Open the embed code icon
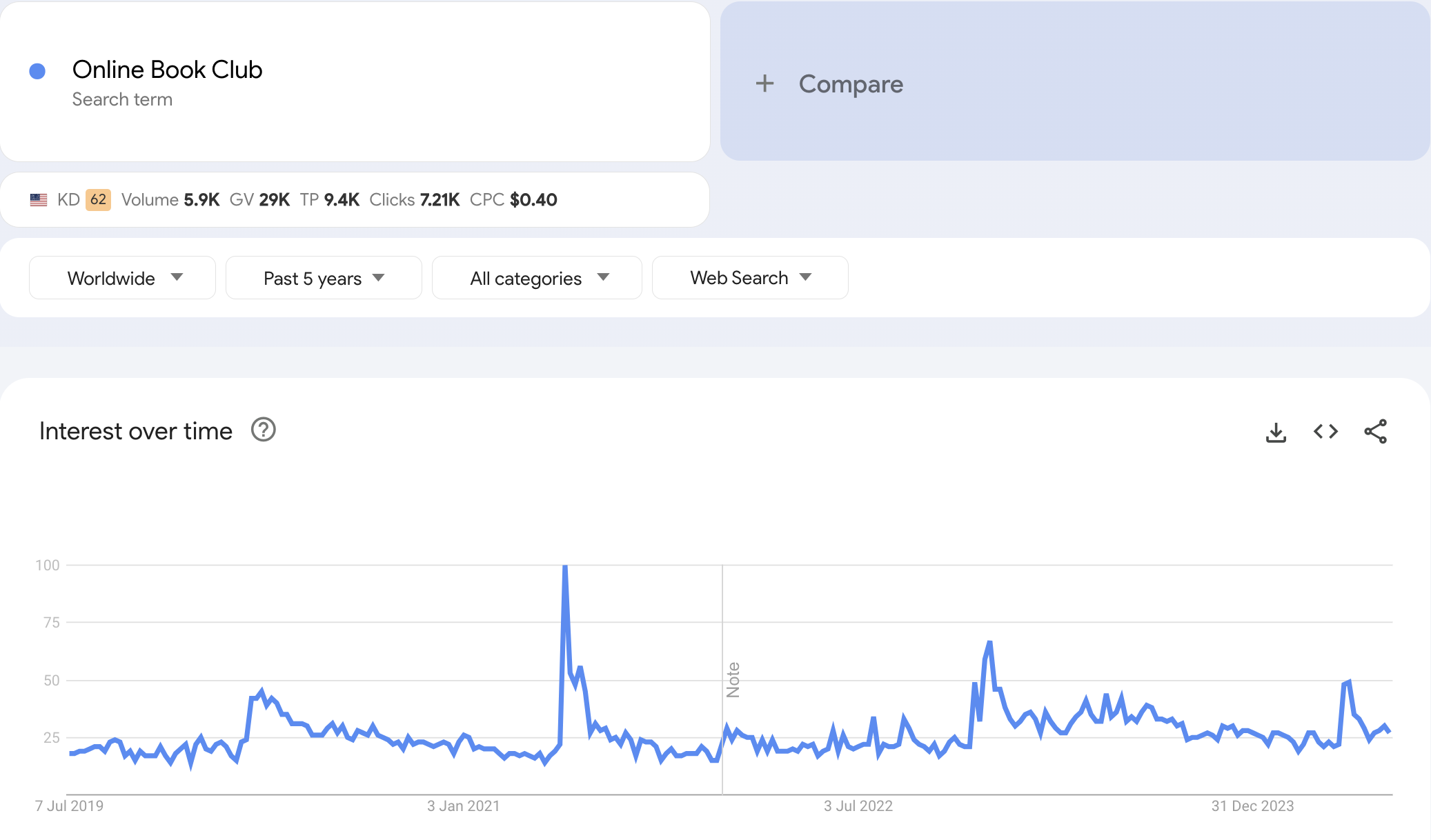 pos(1325,432)
